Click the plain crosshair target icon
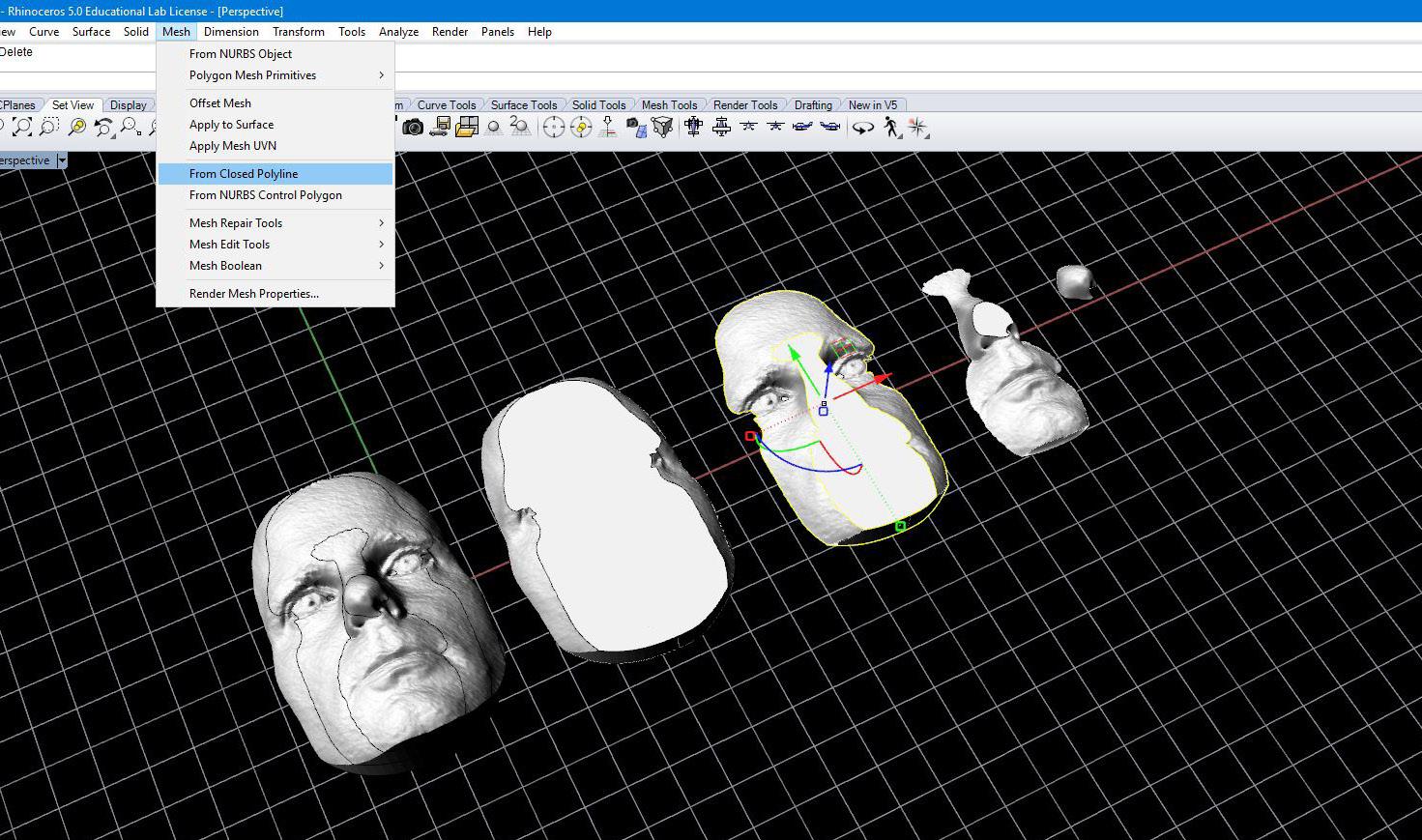This screenshot has width=1422, height=840. tap(553, 127)
